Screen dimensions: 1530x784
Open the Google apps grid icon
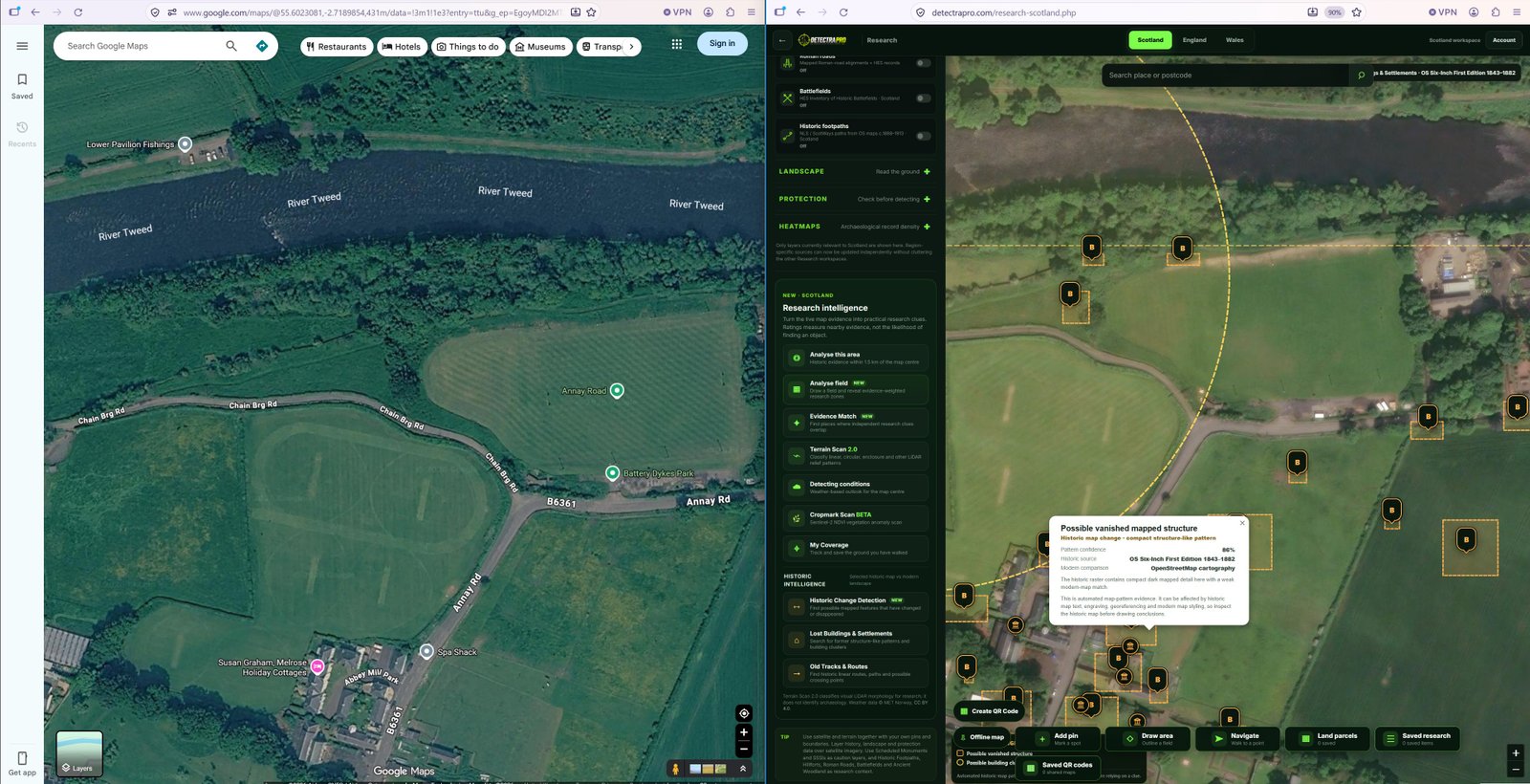point(677,44)
